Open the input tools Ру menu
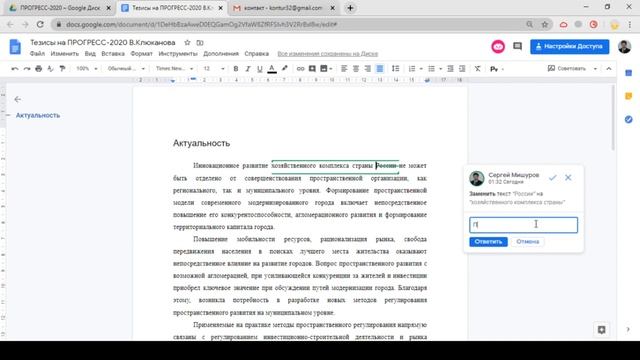Screen dimensions: 640x360 (x=497, y=69)
